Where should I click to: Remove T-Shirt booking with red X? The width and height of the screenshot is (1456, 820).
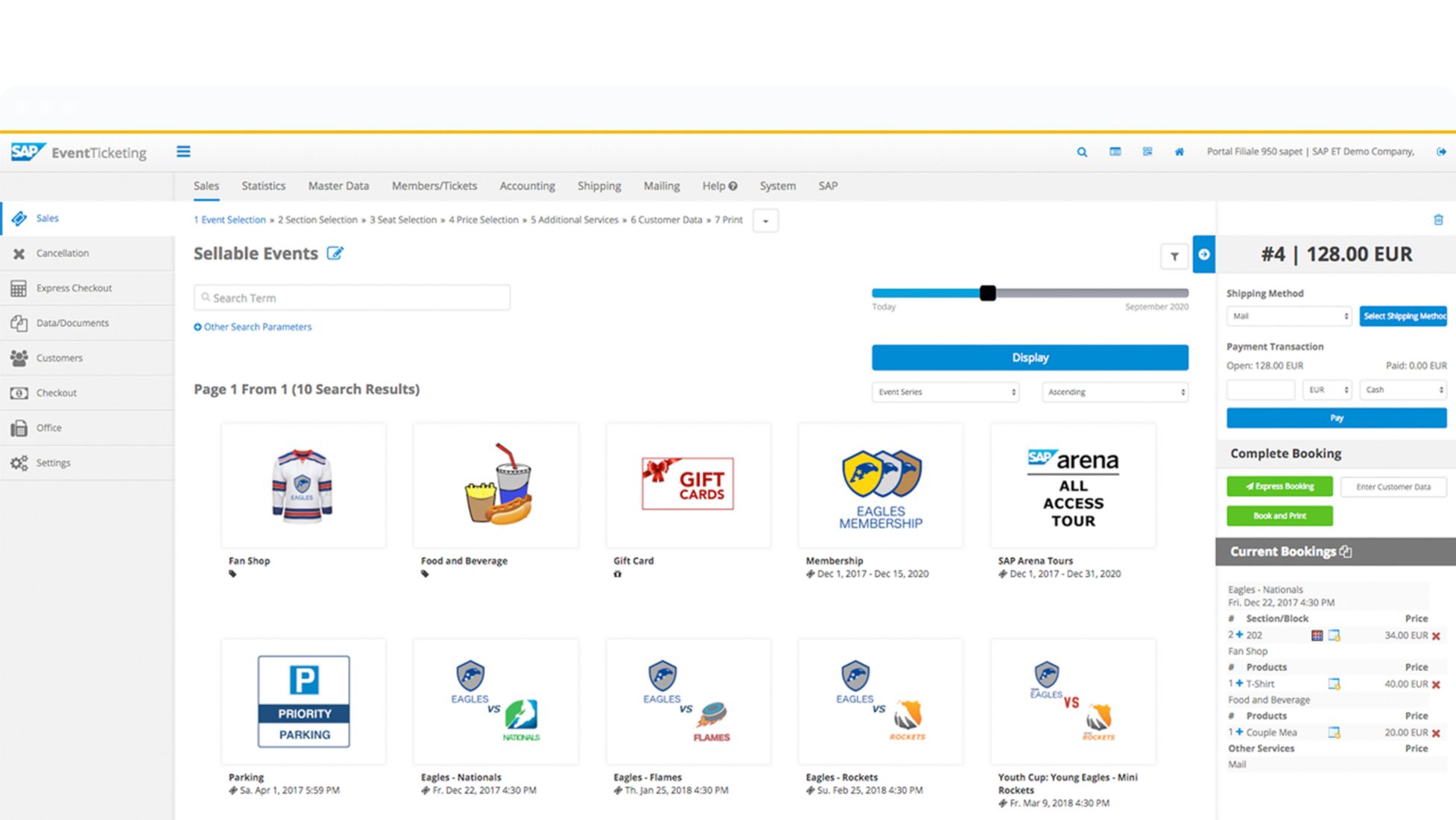1436,684
